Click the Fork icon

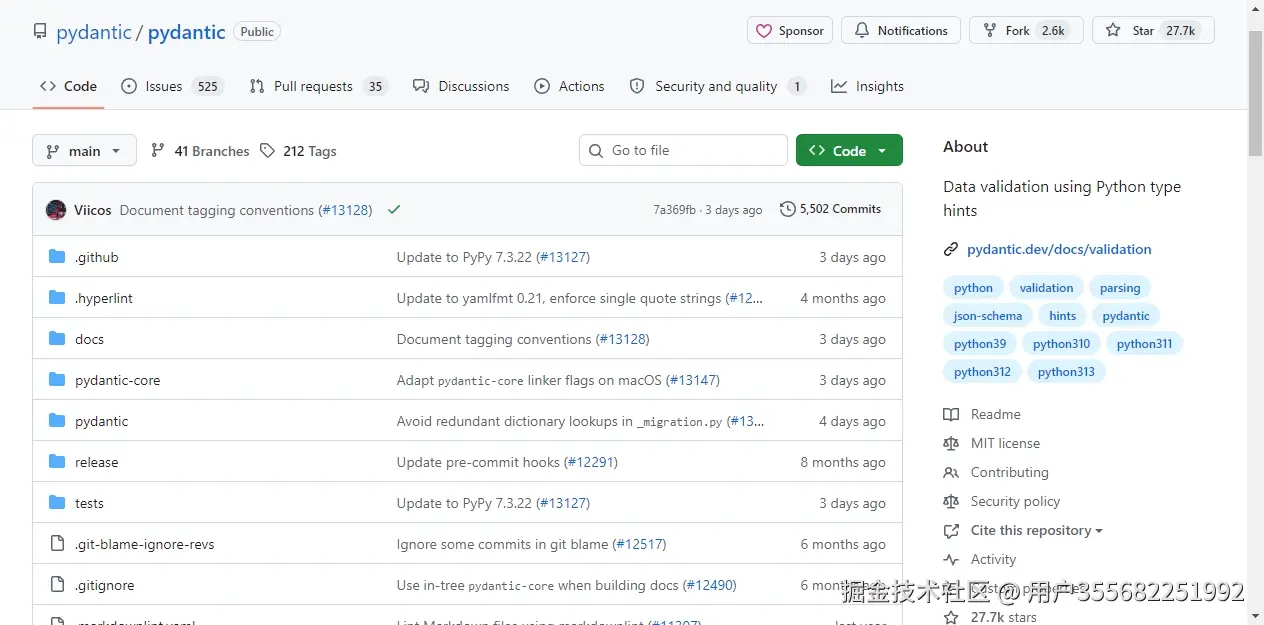point(990,31)
